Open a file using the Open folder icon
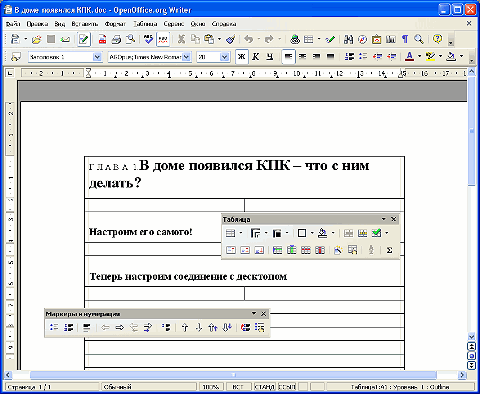480x394 pixels. coord(36,39)
